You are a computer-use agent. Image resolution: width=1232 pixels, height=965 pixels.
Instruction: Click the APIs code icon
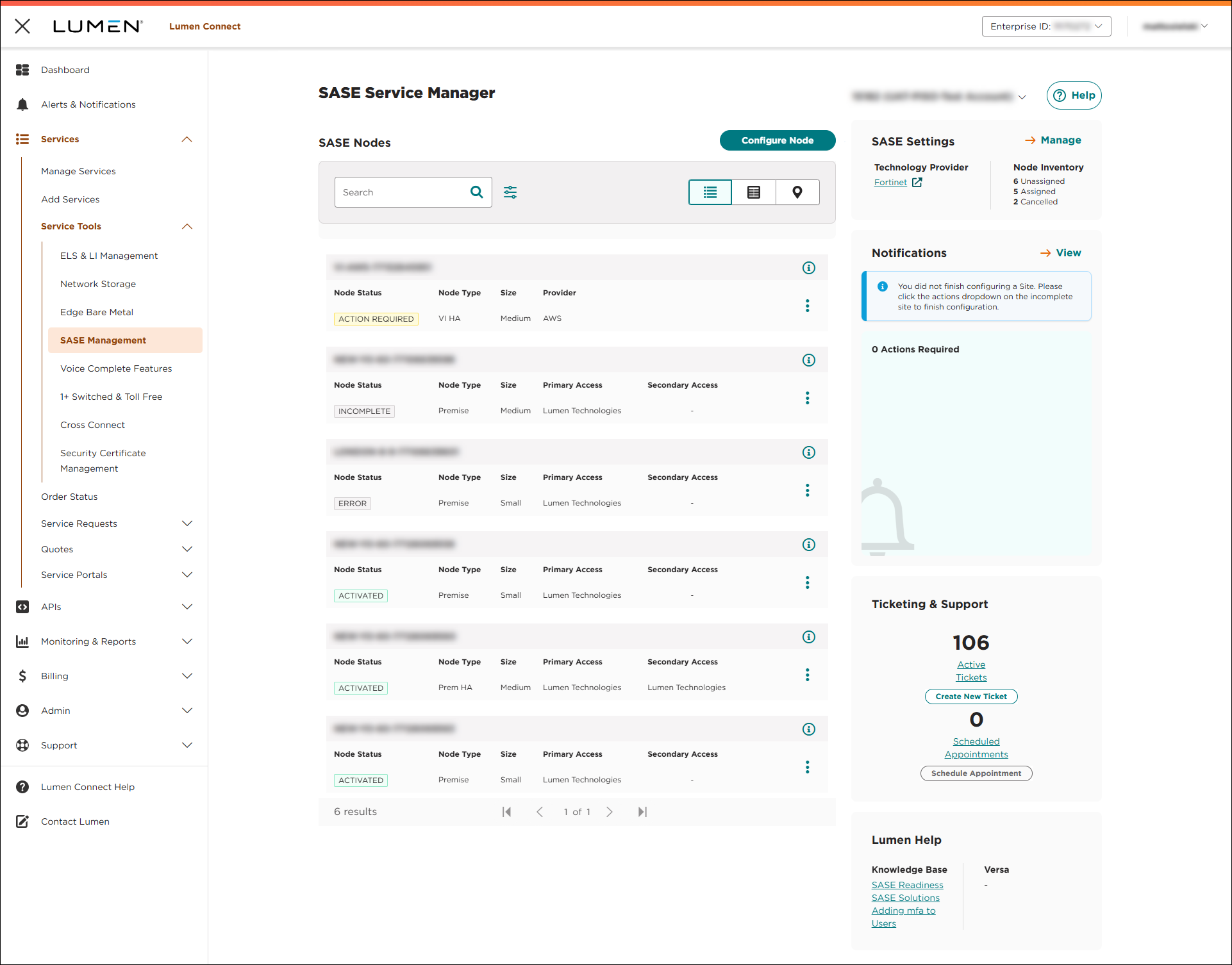click(22, 607)
